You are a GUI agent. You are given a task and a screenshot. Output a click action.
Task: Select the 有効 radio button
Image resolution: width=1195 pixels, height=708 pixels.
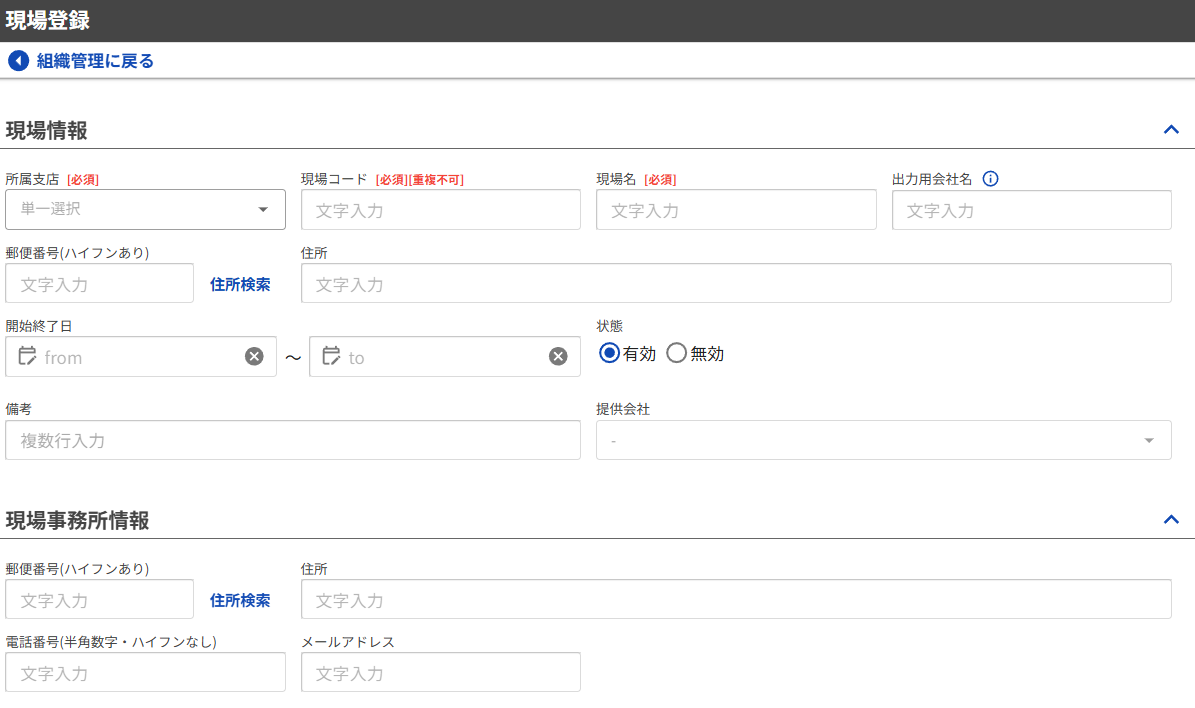609,353
